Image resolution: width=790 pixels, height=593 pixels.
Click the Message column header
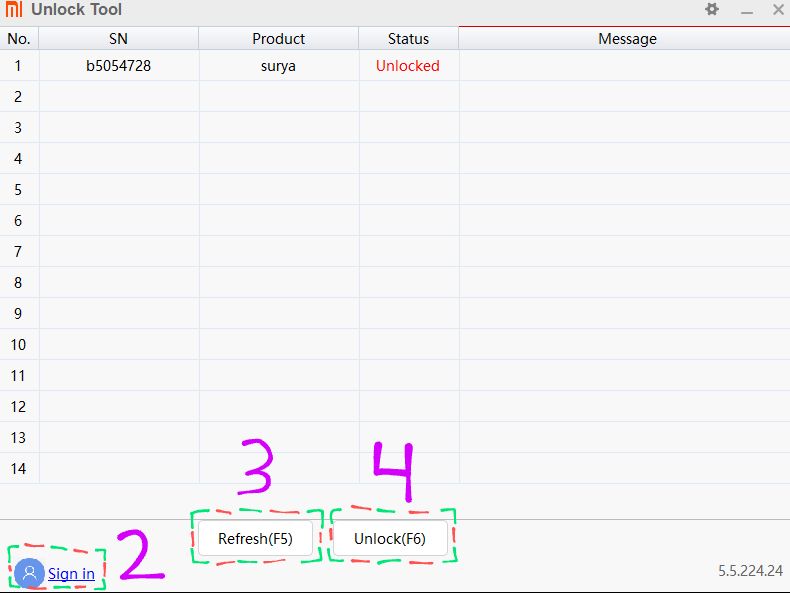(x=627, y=38)
